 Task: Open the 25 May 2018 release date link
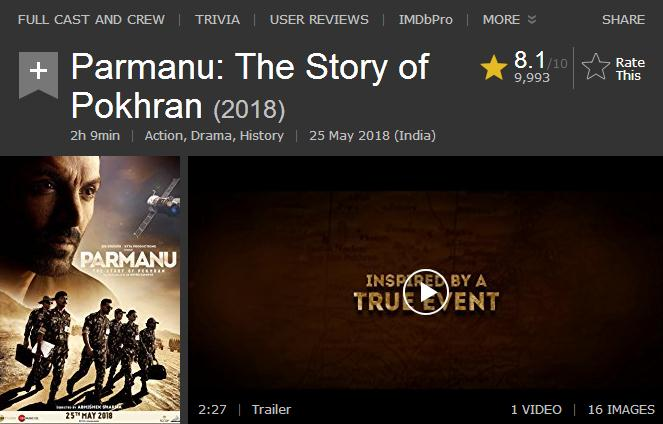click(x=373, y=136)
